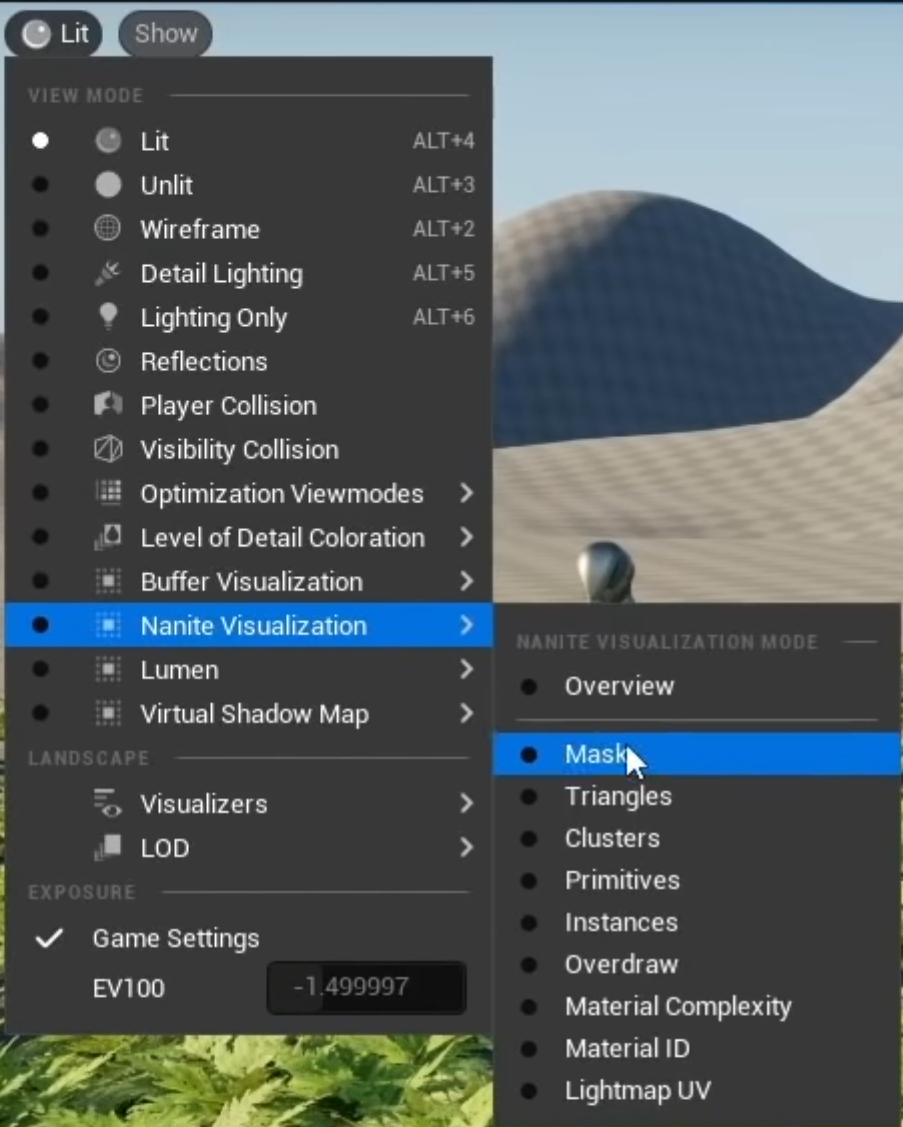This screenshot has height=1127, width=903.
Task: Expand the Buffer Visualization submenu arrow
Action: (x=466, y=581)
